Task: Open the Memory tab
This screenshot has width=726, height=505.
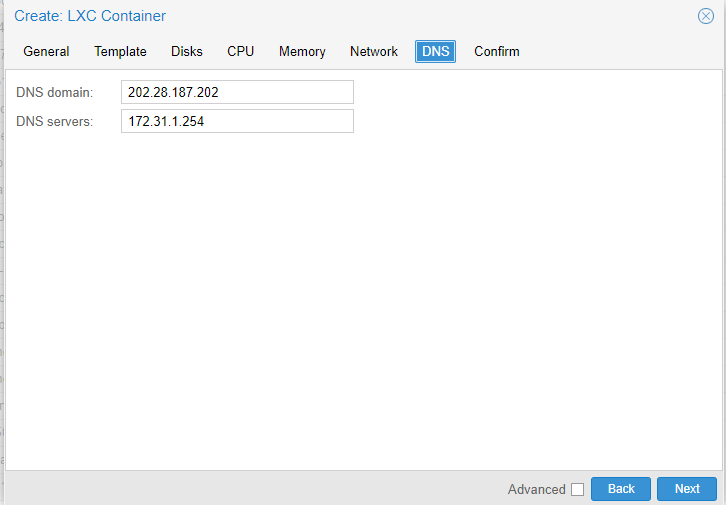Action: coord(302,51)
